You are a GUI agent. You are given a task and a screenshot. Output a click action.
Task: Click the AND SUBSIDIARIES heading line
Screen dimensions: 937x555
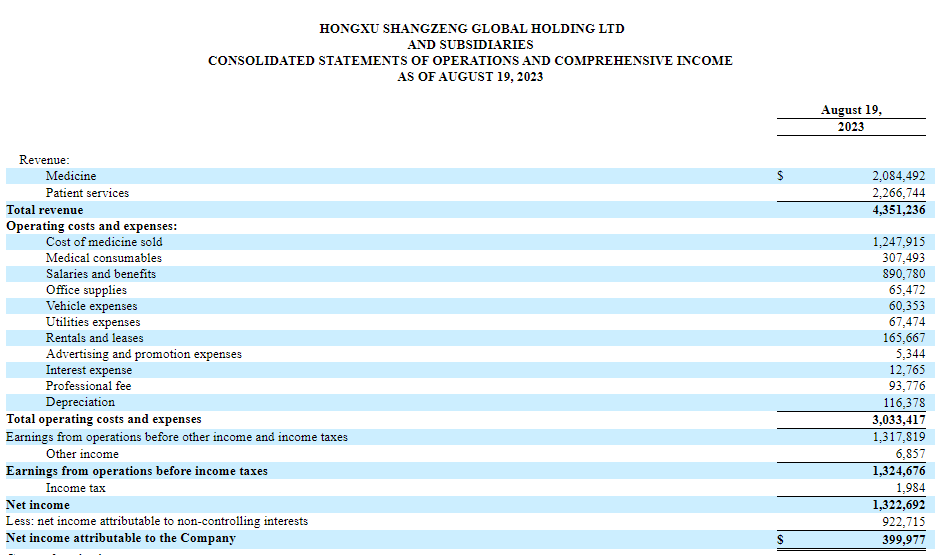(470, 45)
